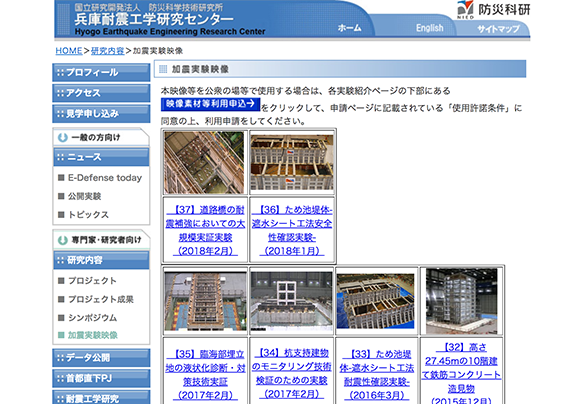This screenshot has height=404, width=584.
Task: Open thumbnail of experiment 32 ten-story building
Action: tap(461, 301)
